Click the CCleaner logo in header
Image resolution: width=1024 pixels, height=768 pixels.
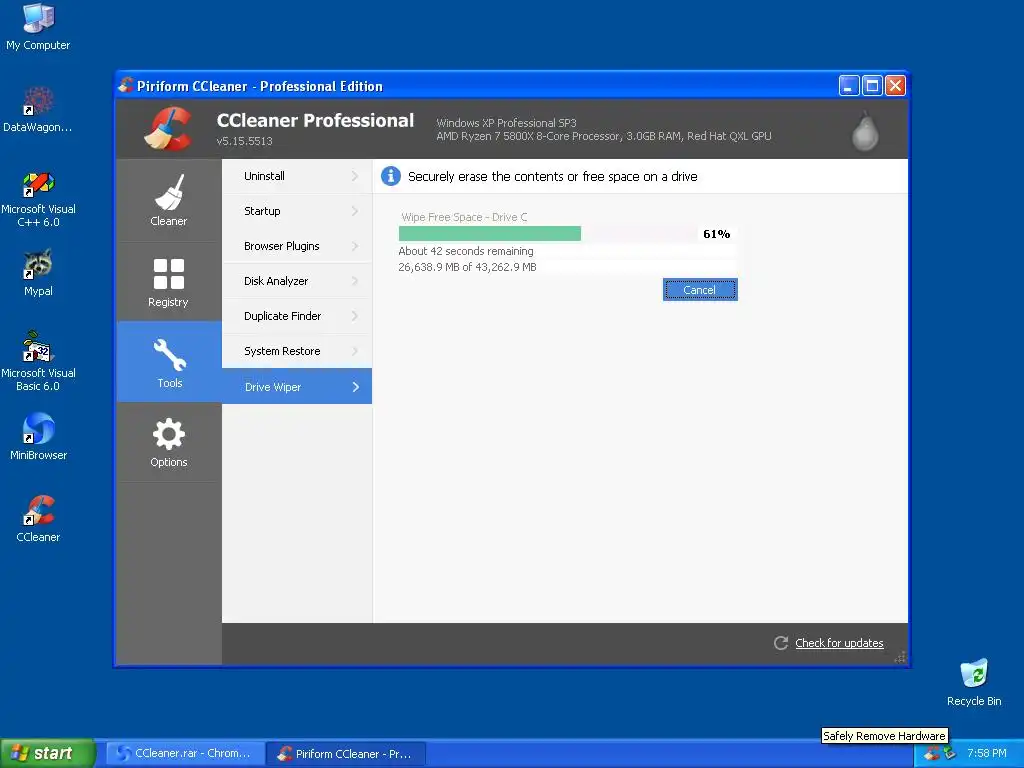(x=168, y=128)
